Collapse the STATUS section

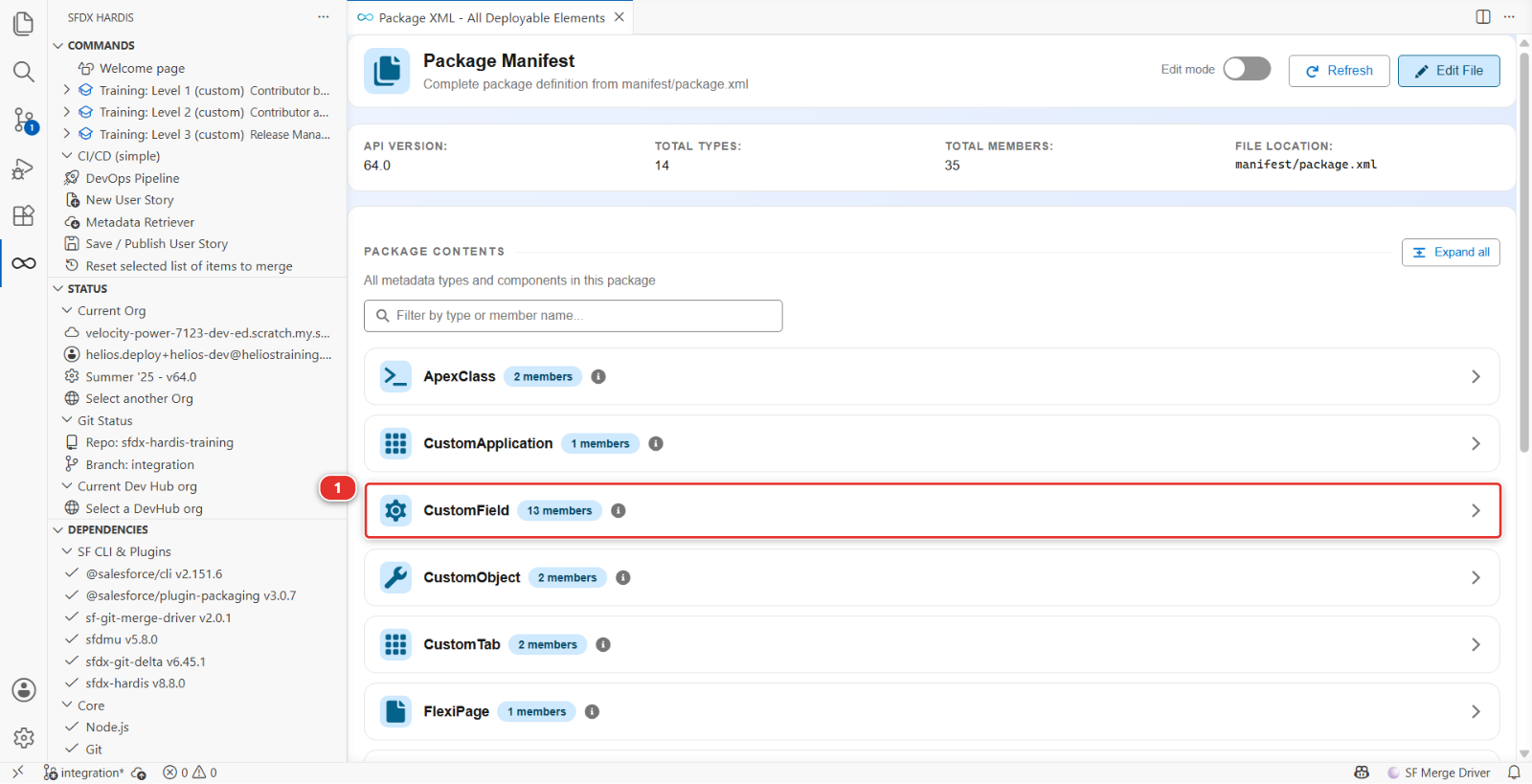tap(58, 289)
